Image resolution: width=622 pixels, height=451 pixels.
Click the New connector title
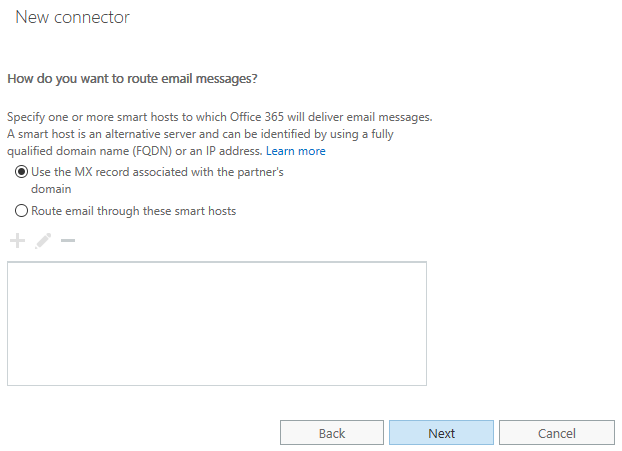tap(72, 17)
